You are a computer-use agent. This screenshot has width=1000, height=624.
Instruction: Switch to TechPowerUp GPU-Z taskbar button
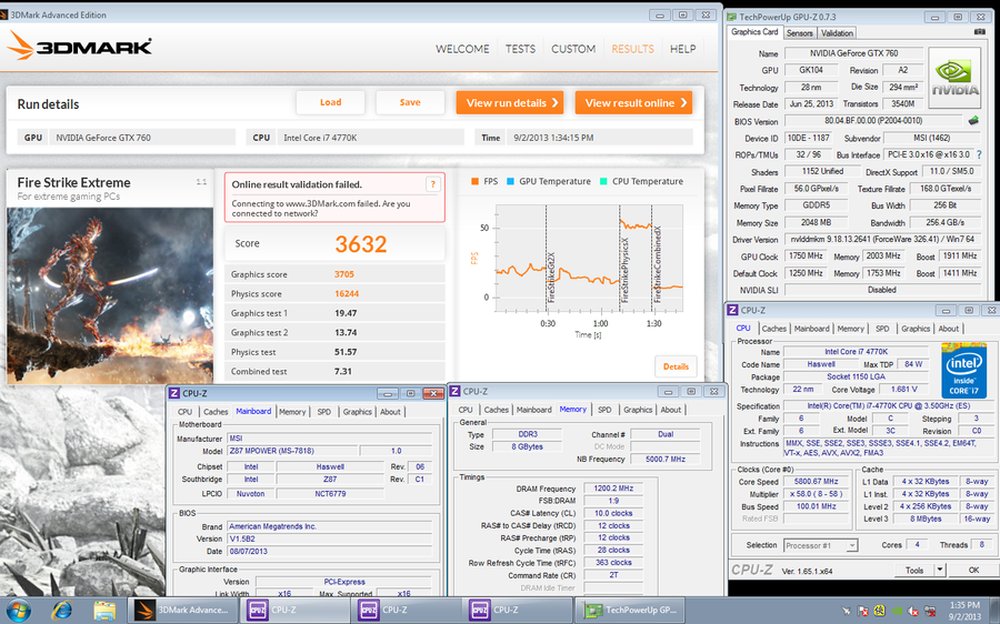click(631, 610)
